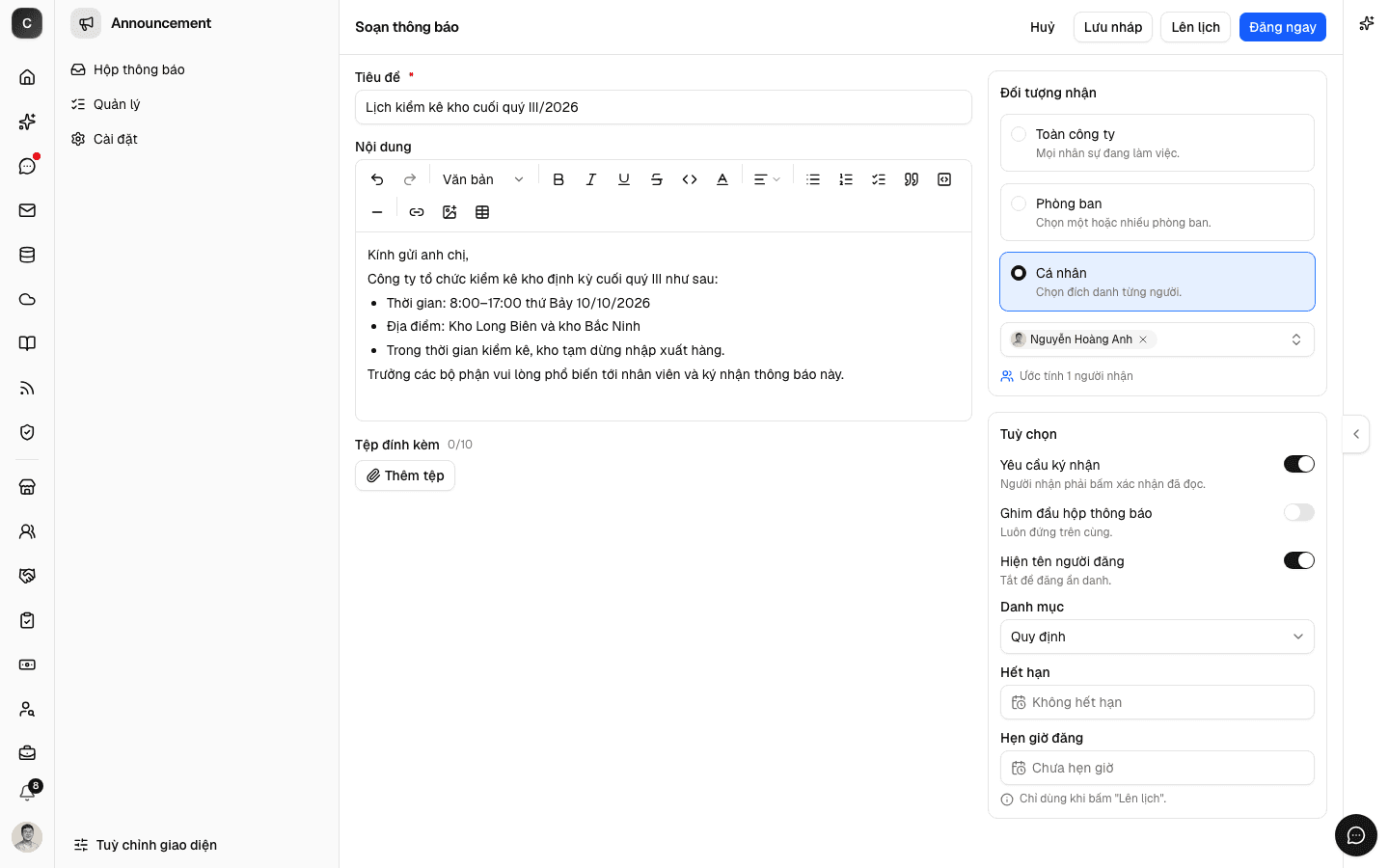Click the Lên lịch button
The image size is (1389, 868).
(1196, 27)
